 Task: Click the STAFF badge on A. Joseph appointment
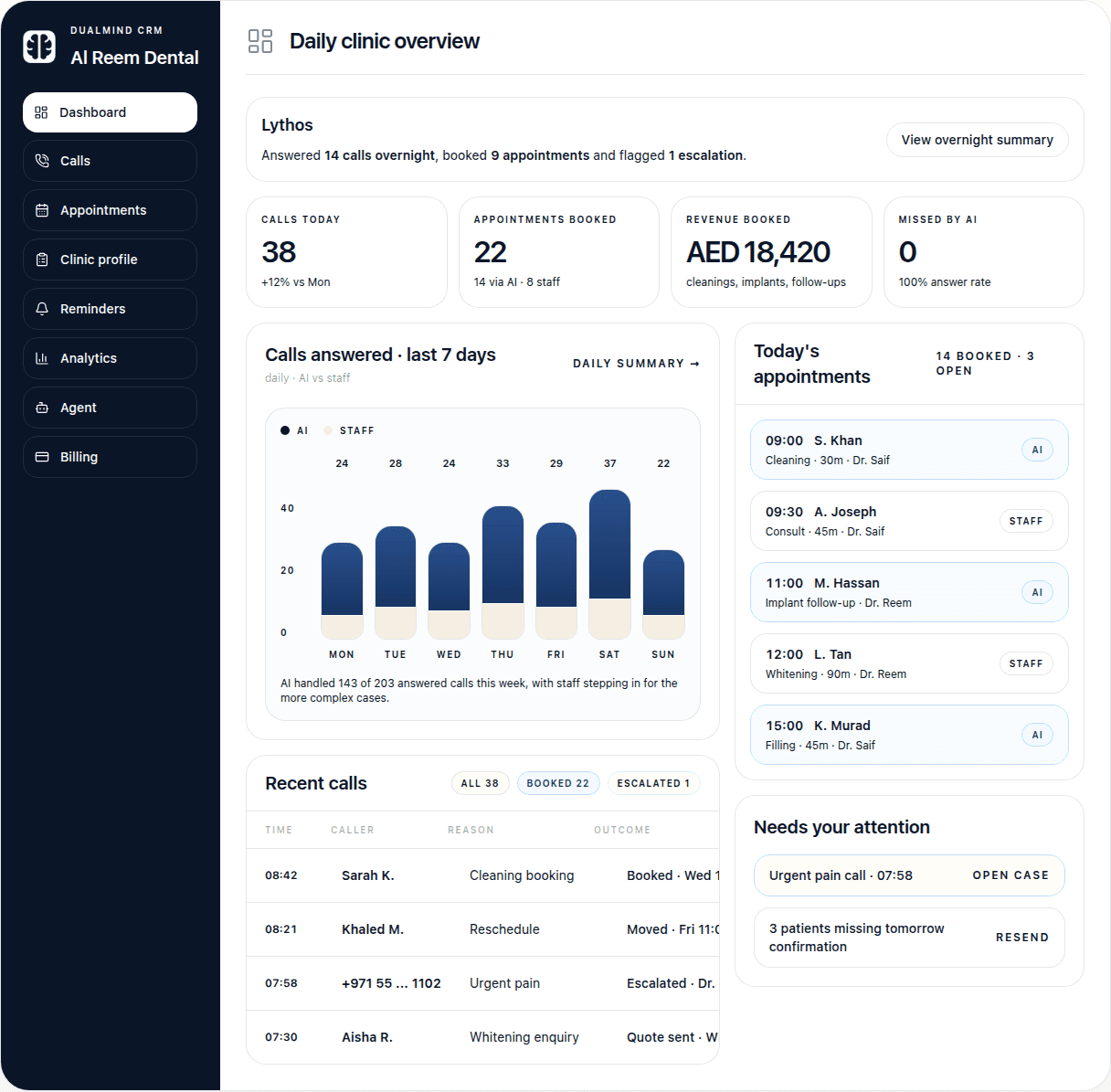tap(1026, 521)
